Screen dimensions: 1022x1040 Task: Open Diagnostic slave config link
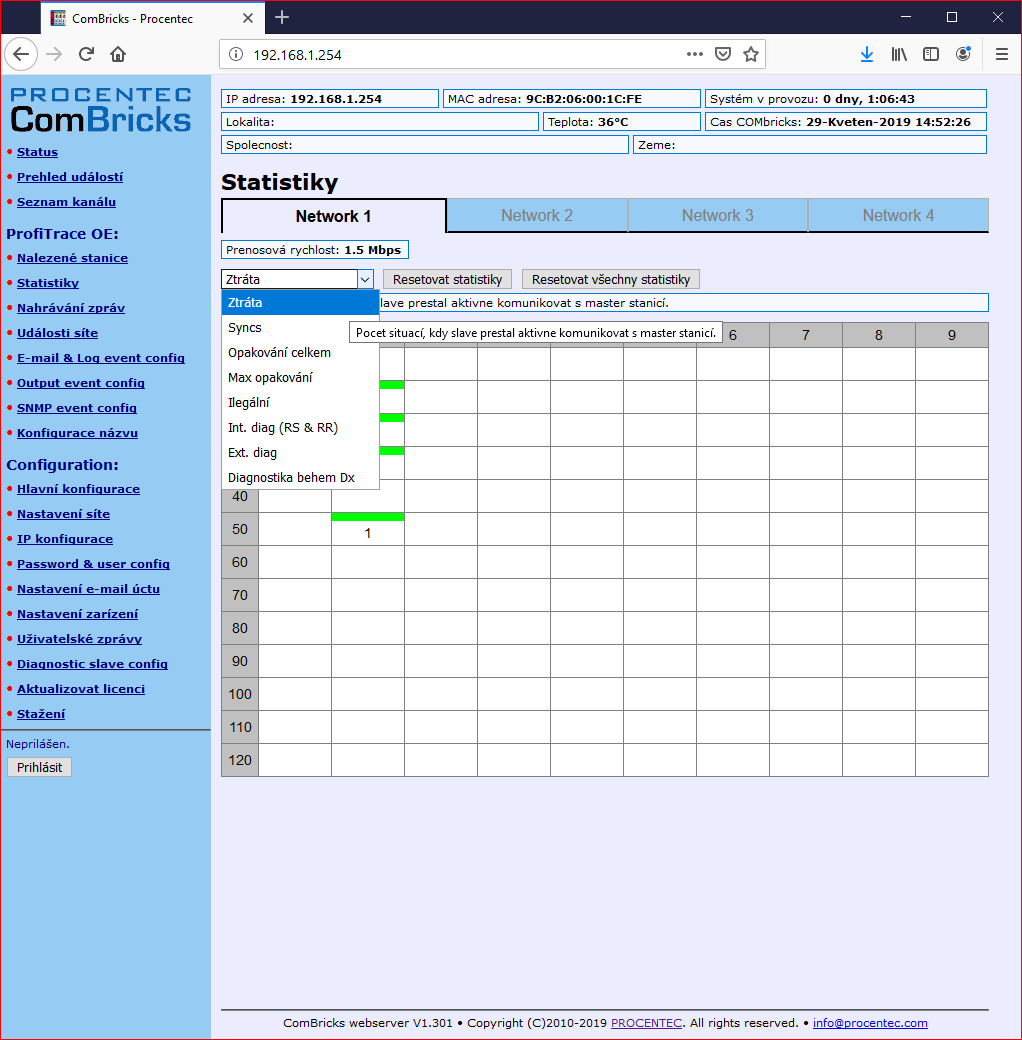click(x=92, y=664)
